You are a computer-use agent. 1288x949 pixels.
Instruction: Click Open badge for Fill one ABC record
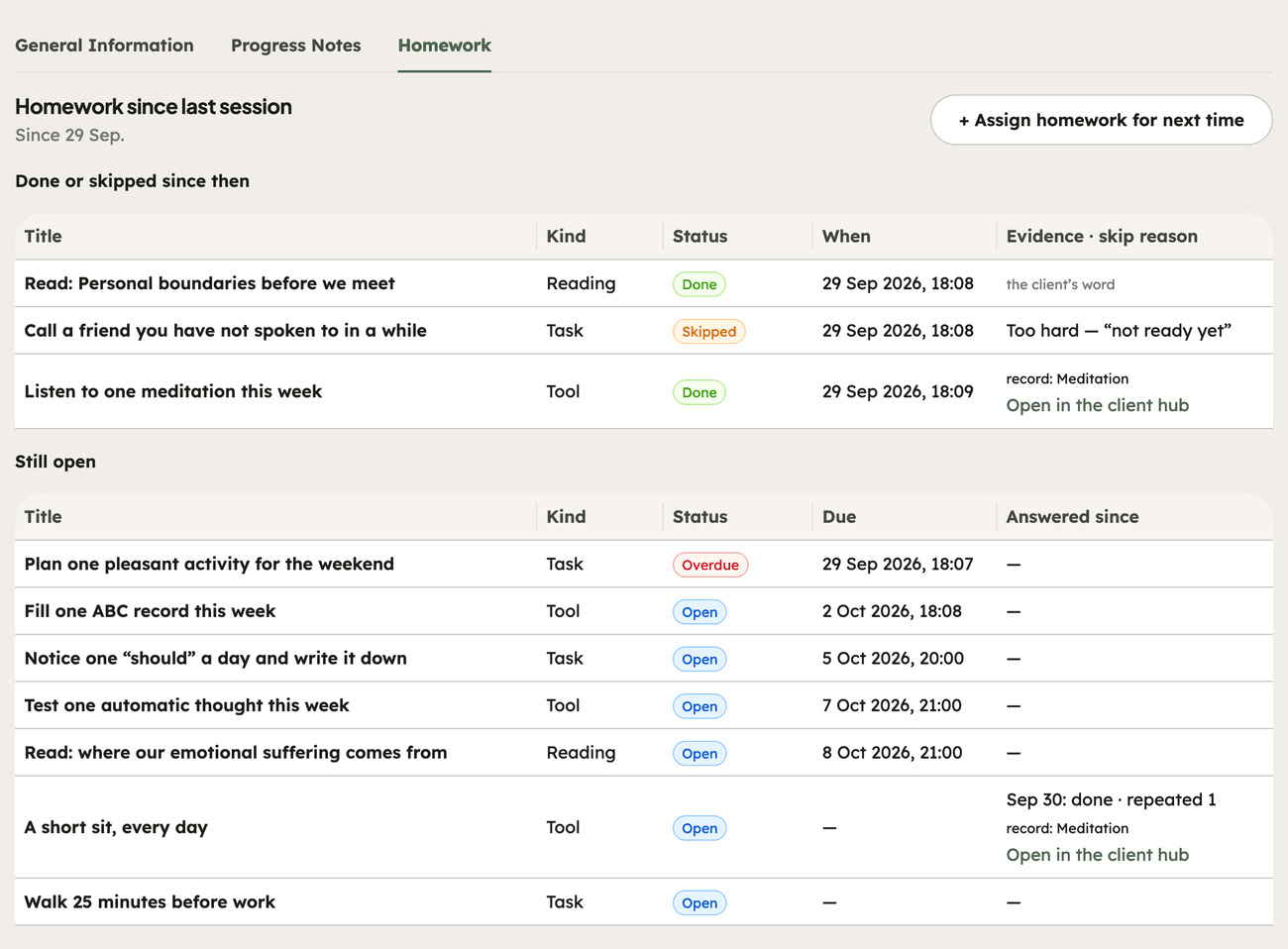tap(699, 612)
